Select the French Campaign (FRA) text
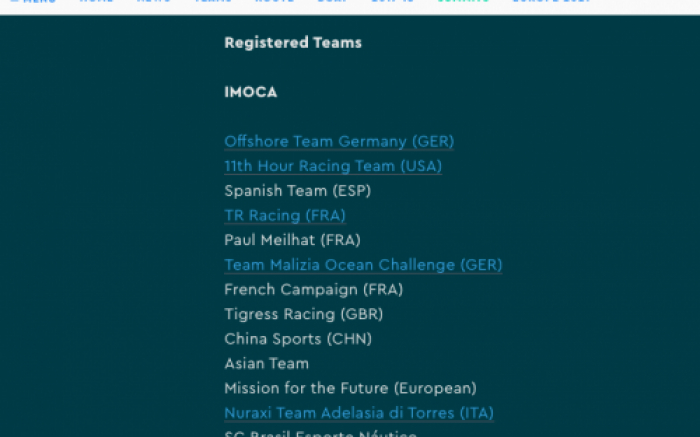Screen dimensions: 700x437 tap(313, 290)
